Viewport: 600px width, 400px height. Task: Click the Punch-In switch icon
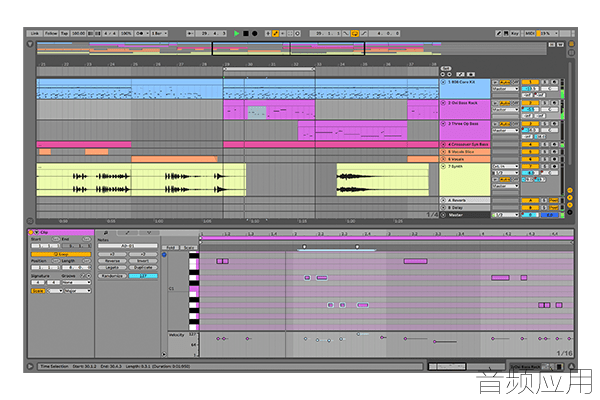click(x=346, y=34)
